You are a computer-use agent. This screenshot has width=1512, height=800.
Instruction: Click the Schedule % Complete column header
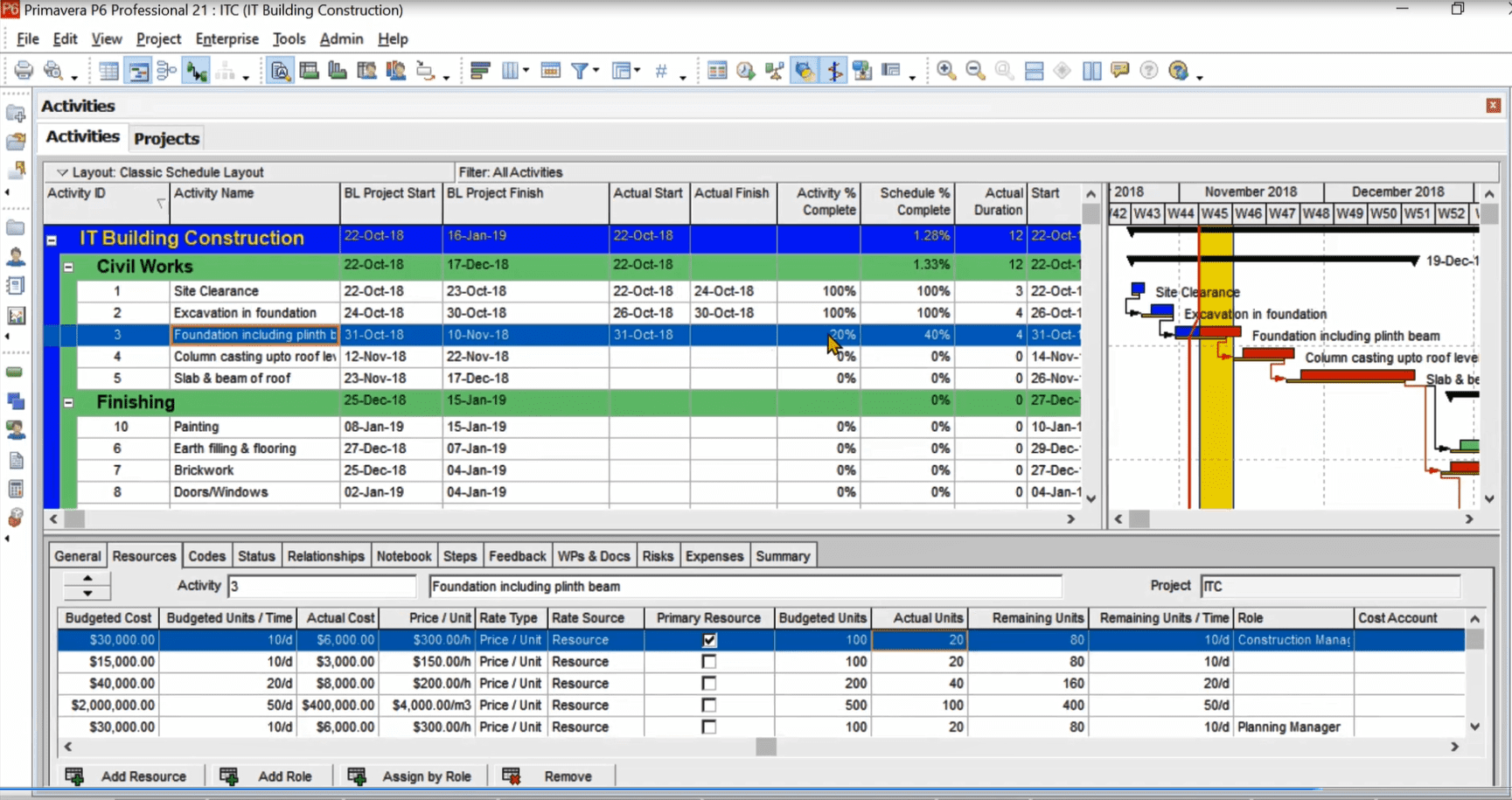908,203
